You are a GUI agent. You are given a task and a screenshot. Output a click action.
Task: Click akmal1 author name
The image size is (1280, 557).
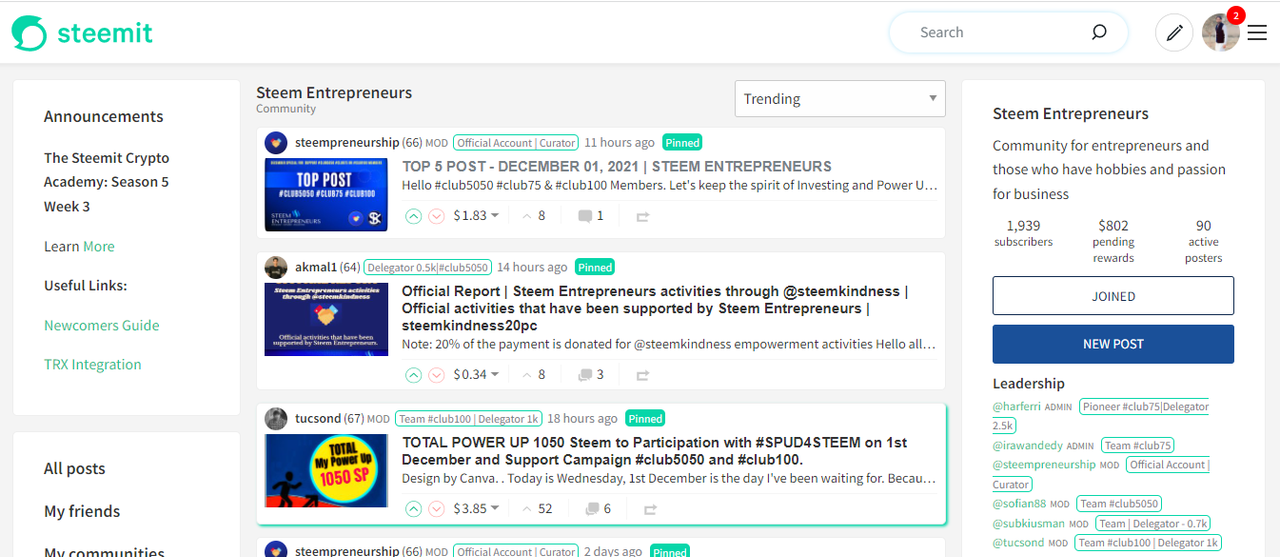(x=316, y=268)
